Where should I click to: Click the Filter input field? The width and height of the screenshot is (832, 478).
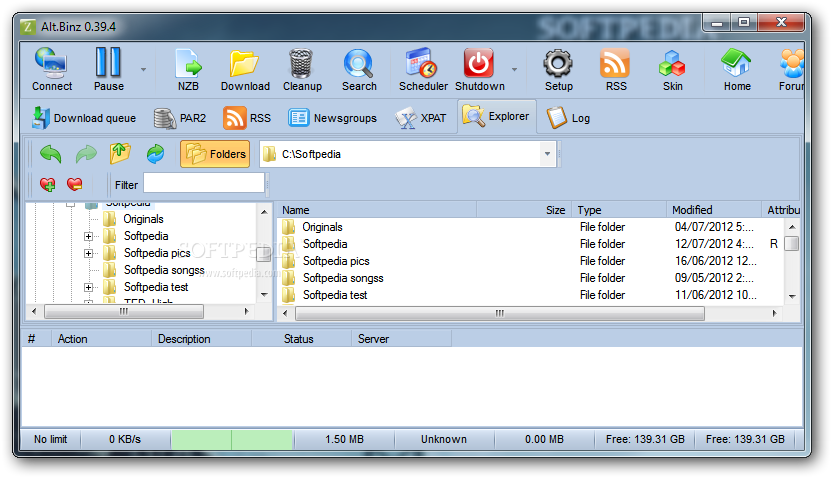(204, 184)
